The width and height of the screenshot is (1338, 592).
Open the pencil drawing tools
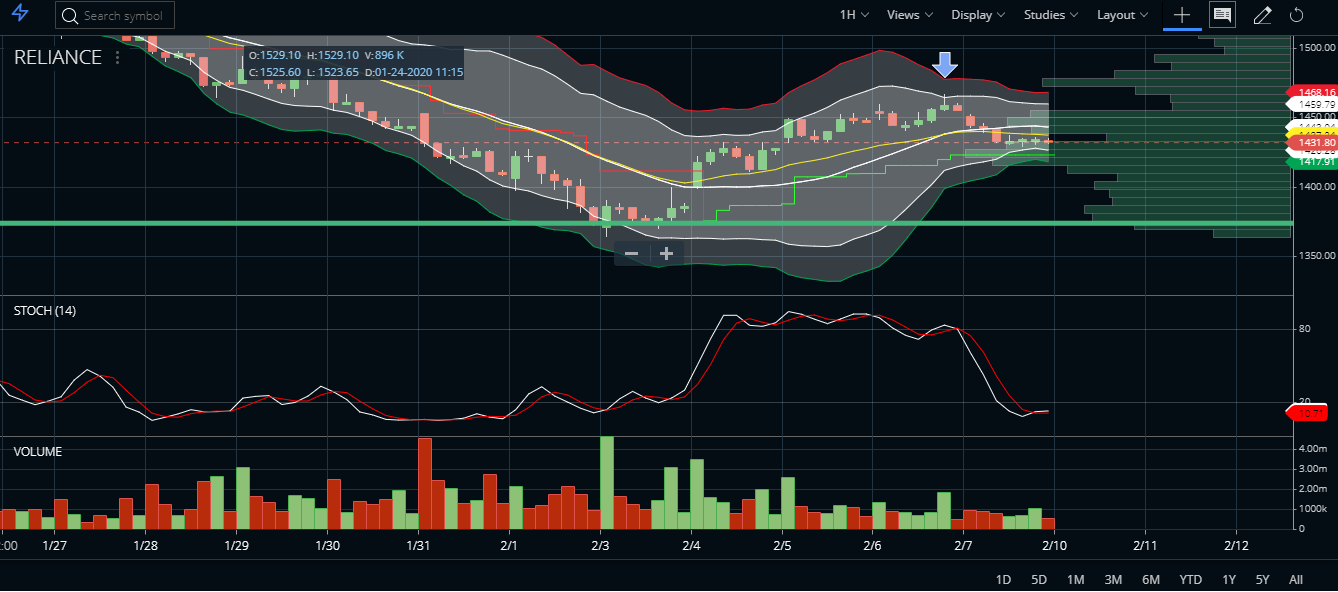1262,14
